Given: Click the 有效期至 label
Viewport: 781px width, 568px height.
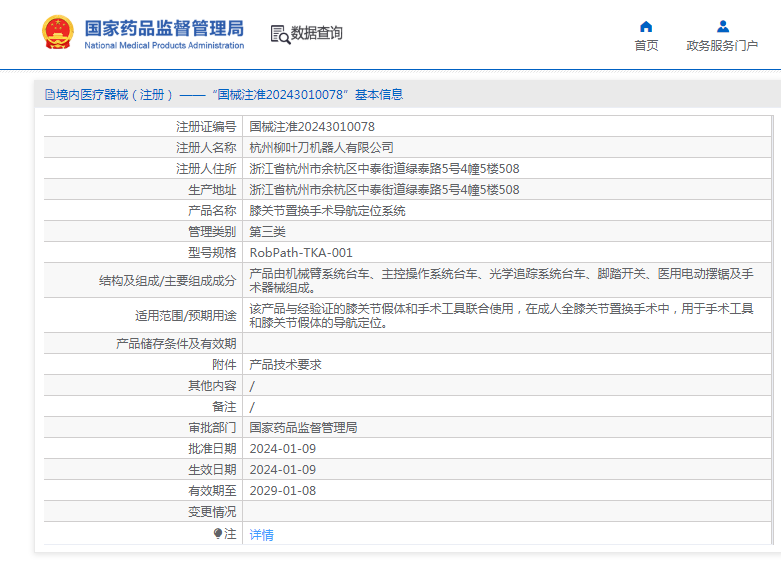Looking at the screenshot, I should 212,491.
